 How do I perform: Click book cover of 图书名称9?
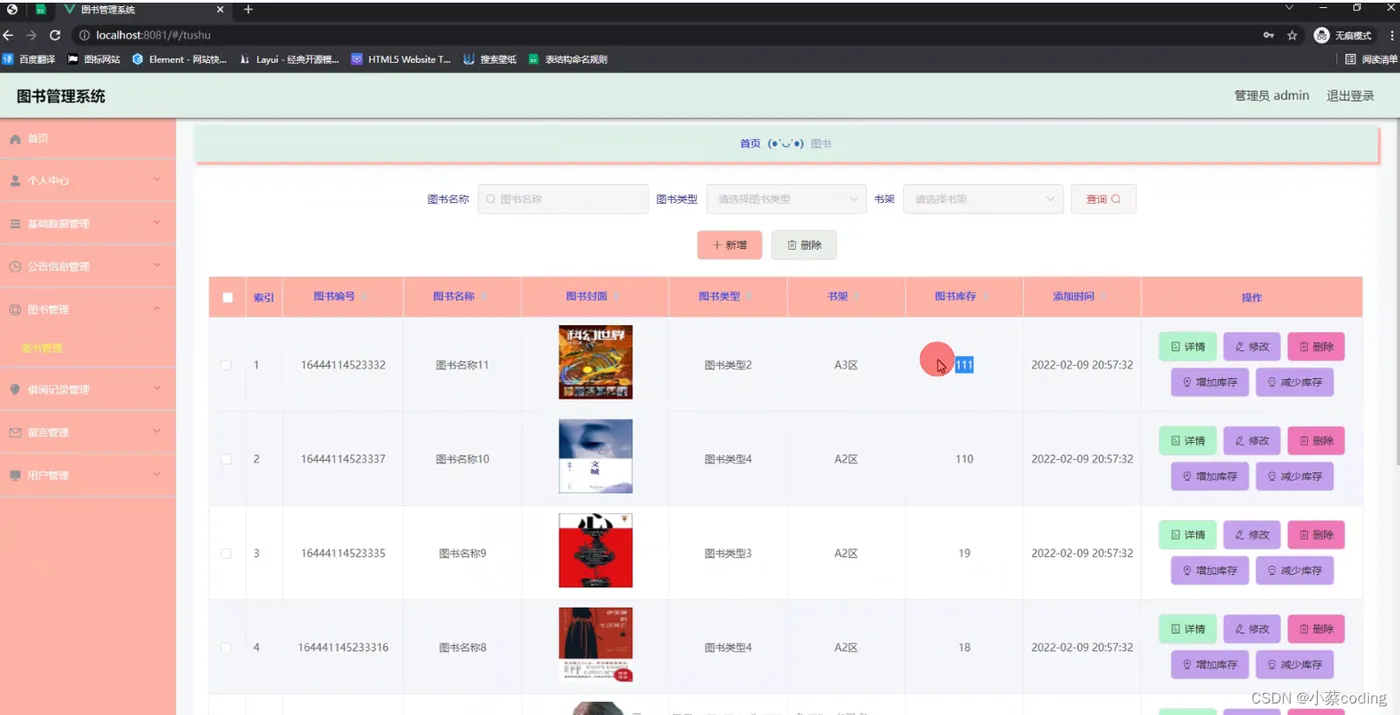596,550
